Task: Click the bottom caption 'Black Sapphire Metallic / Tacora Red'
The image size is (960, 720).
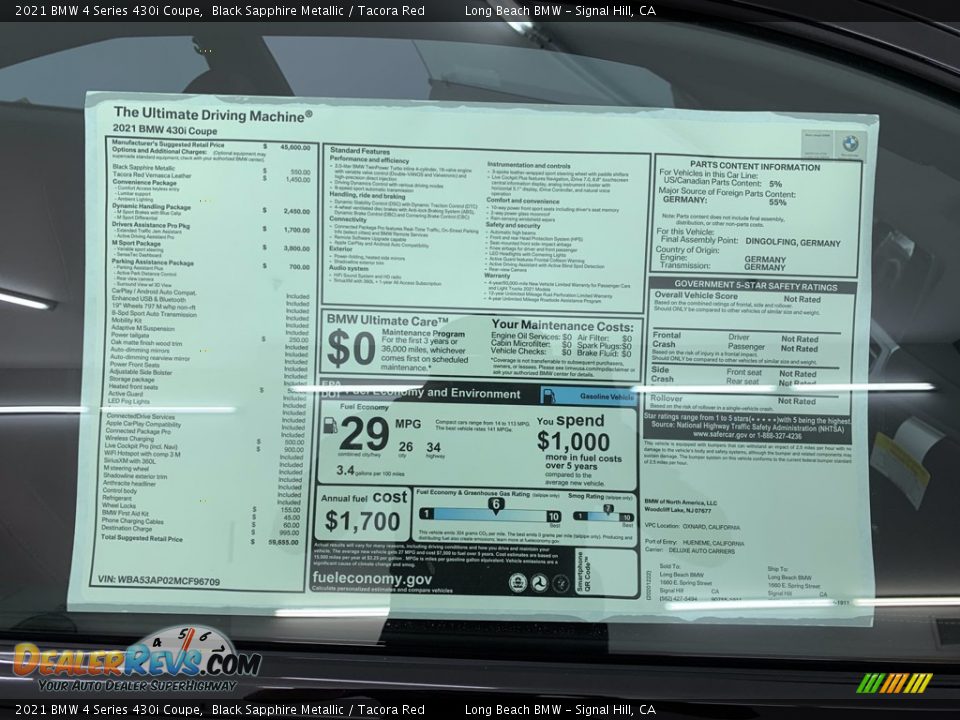Action: tap(318, 710)
